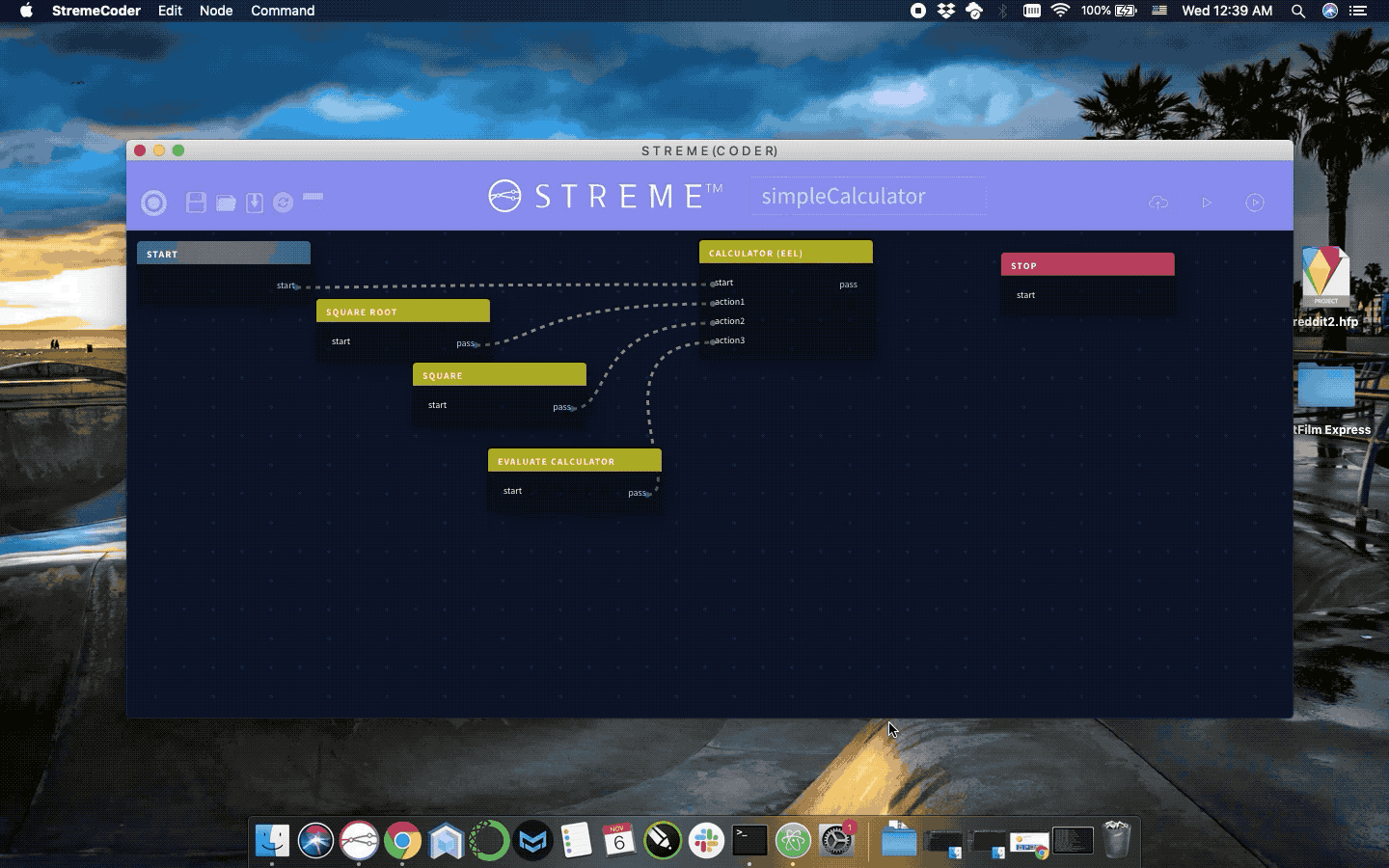
Task: Click the Wi-Fi status icon
Action: [x=1060, y=11]
